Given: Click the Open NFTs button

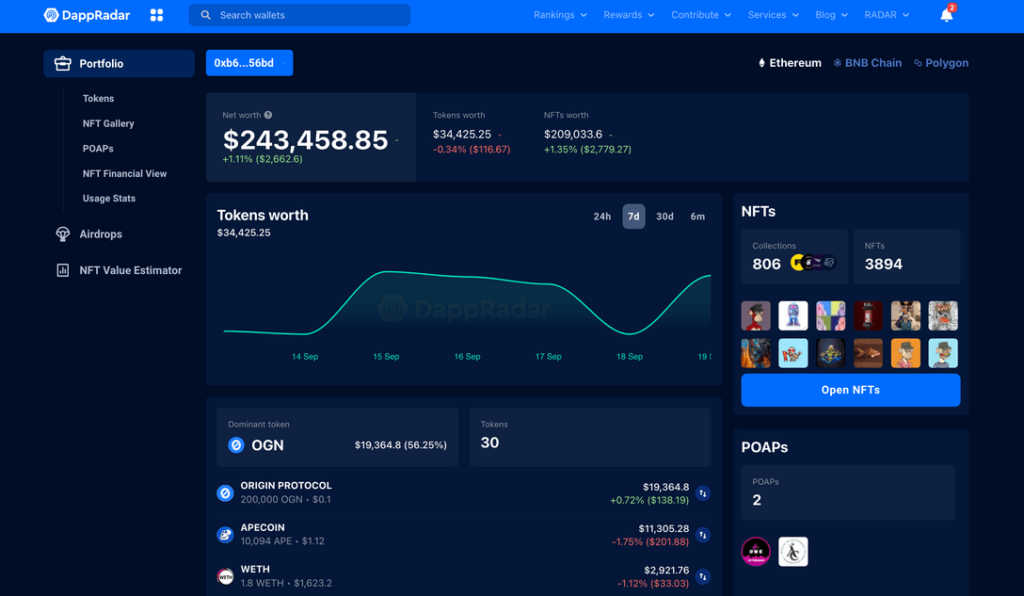Looking at the screenshot, I should tap(850, 390).
